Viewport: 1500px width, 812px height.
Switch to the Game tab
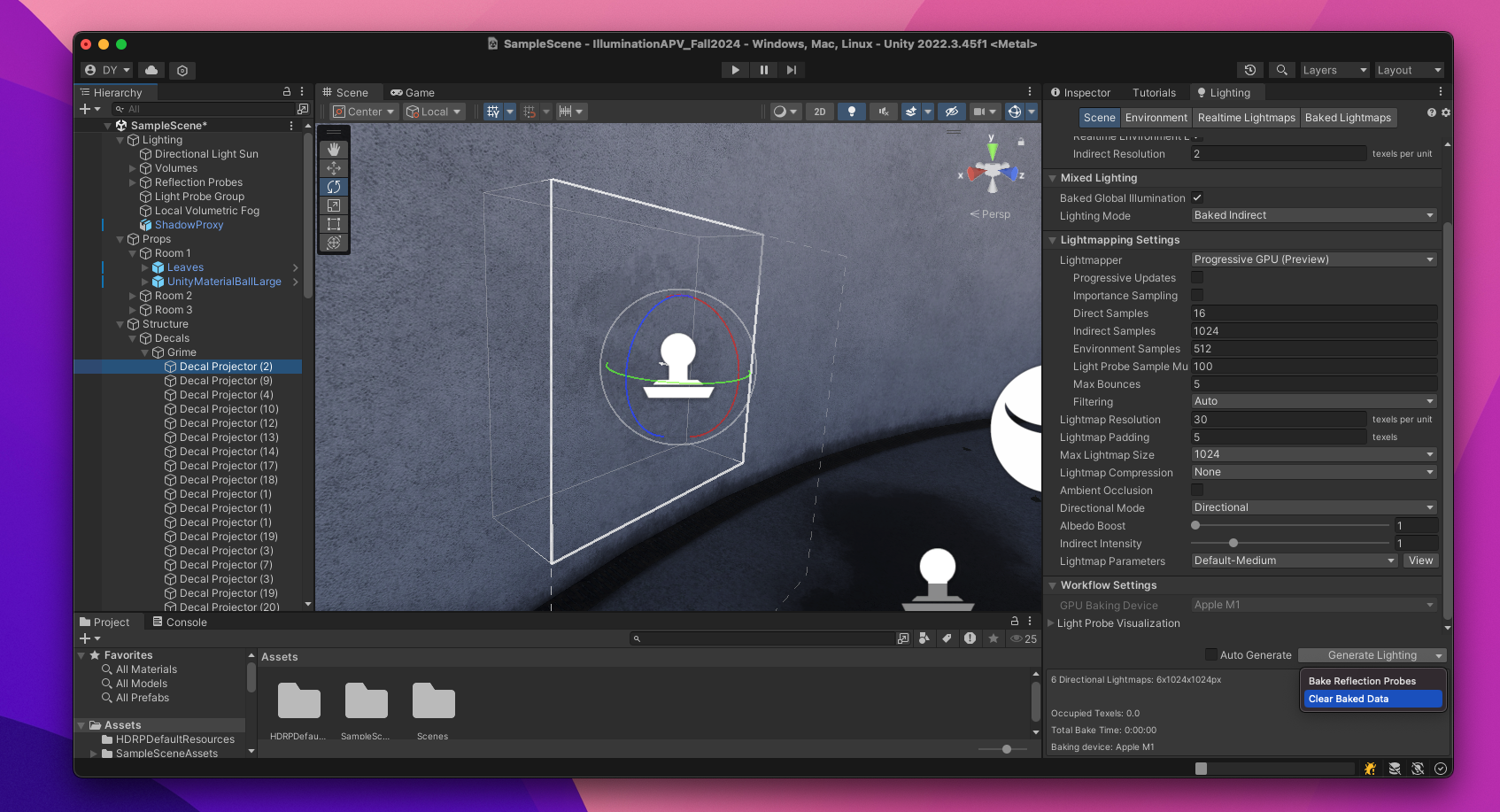tap(413, 92)
